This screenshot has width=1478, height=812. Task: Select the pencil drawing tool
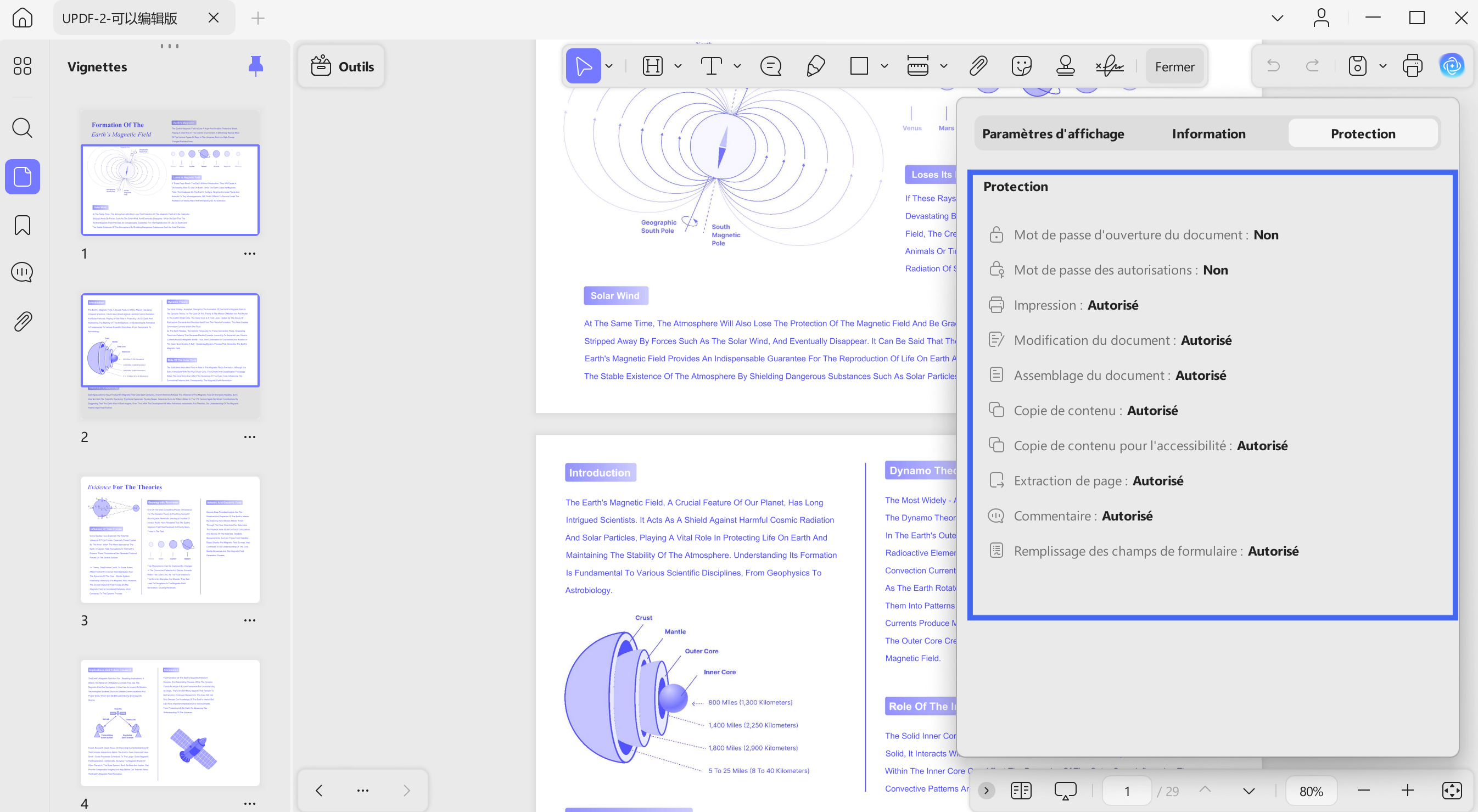tap(815, 66)
